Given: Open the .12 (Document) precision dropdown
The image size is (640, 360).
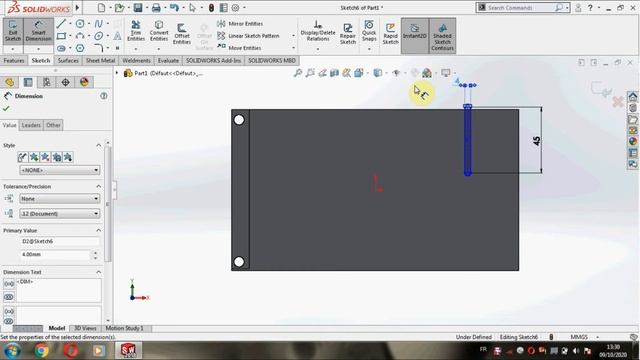Looking at the screenshot, I should (59, 213).
